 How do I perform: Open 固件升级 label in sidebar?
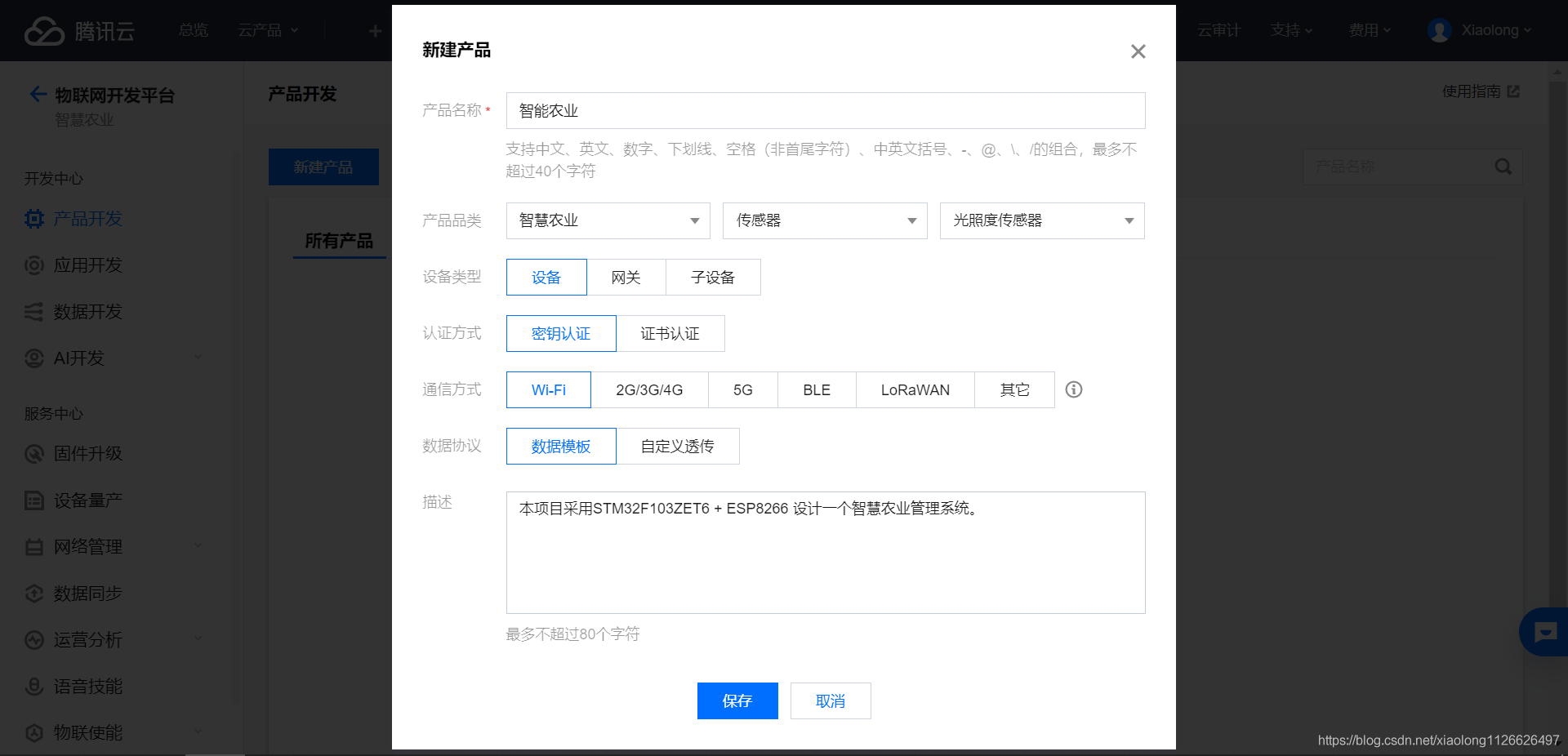(88, 454)
